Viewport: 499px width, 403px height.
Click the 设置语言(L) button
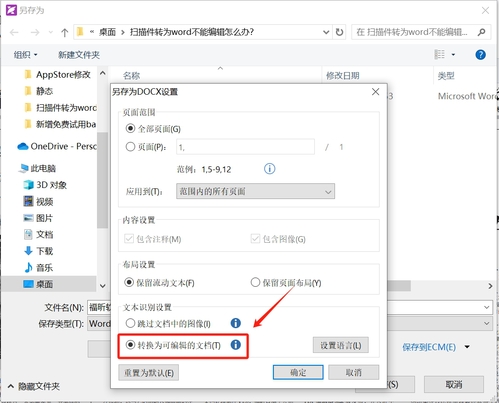[341, 345]
